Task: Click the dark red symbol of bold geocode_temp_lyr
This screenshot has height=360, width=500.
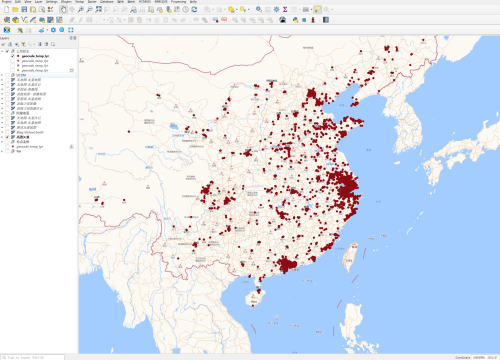Action: [x=18, y=56]
